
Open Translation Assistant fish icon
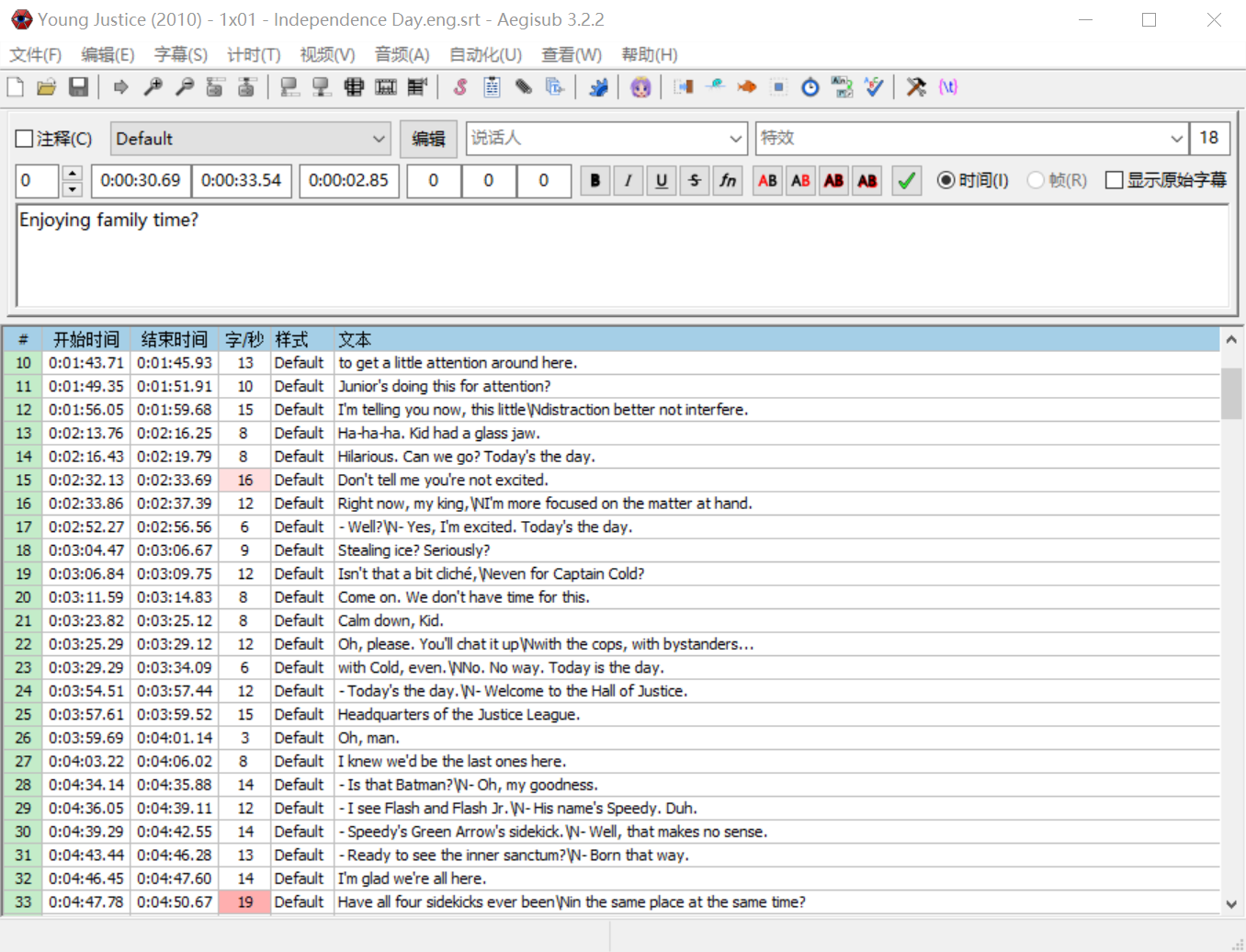pyautogui.click(x=747, y=87)
